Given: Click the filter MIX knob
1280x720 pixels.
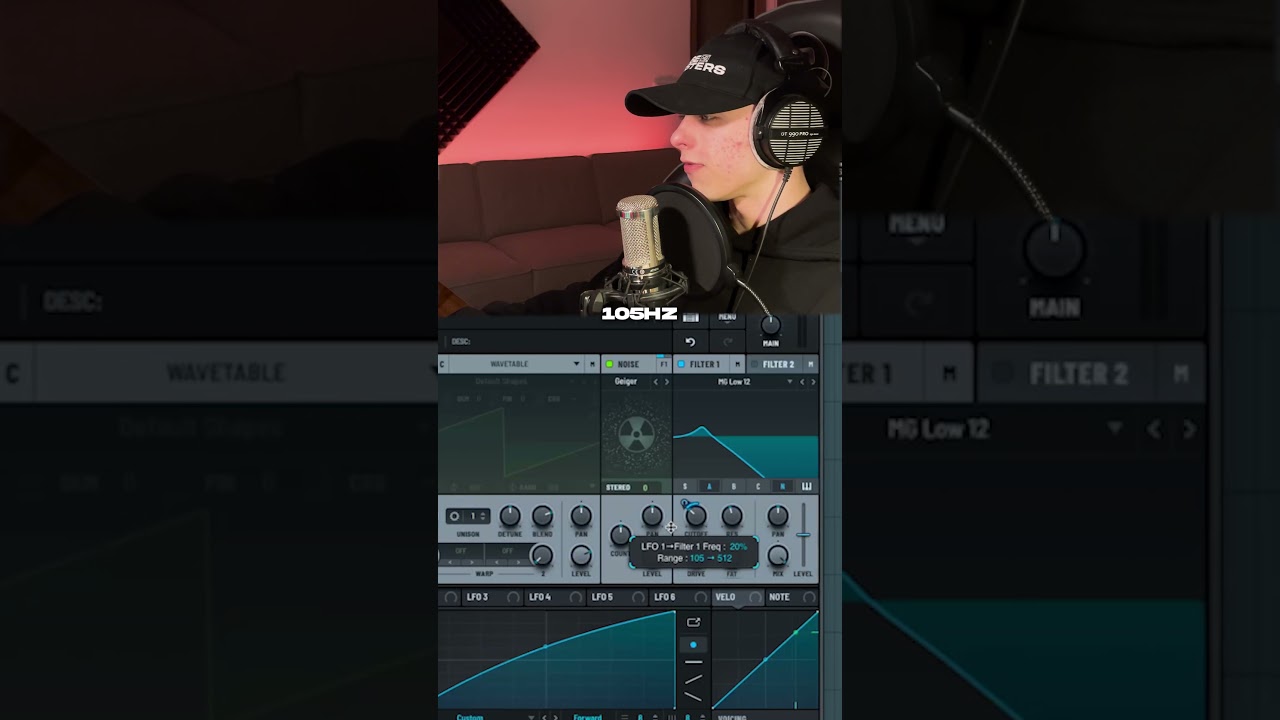Looking at the screenshot, I should [777, 555].
